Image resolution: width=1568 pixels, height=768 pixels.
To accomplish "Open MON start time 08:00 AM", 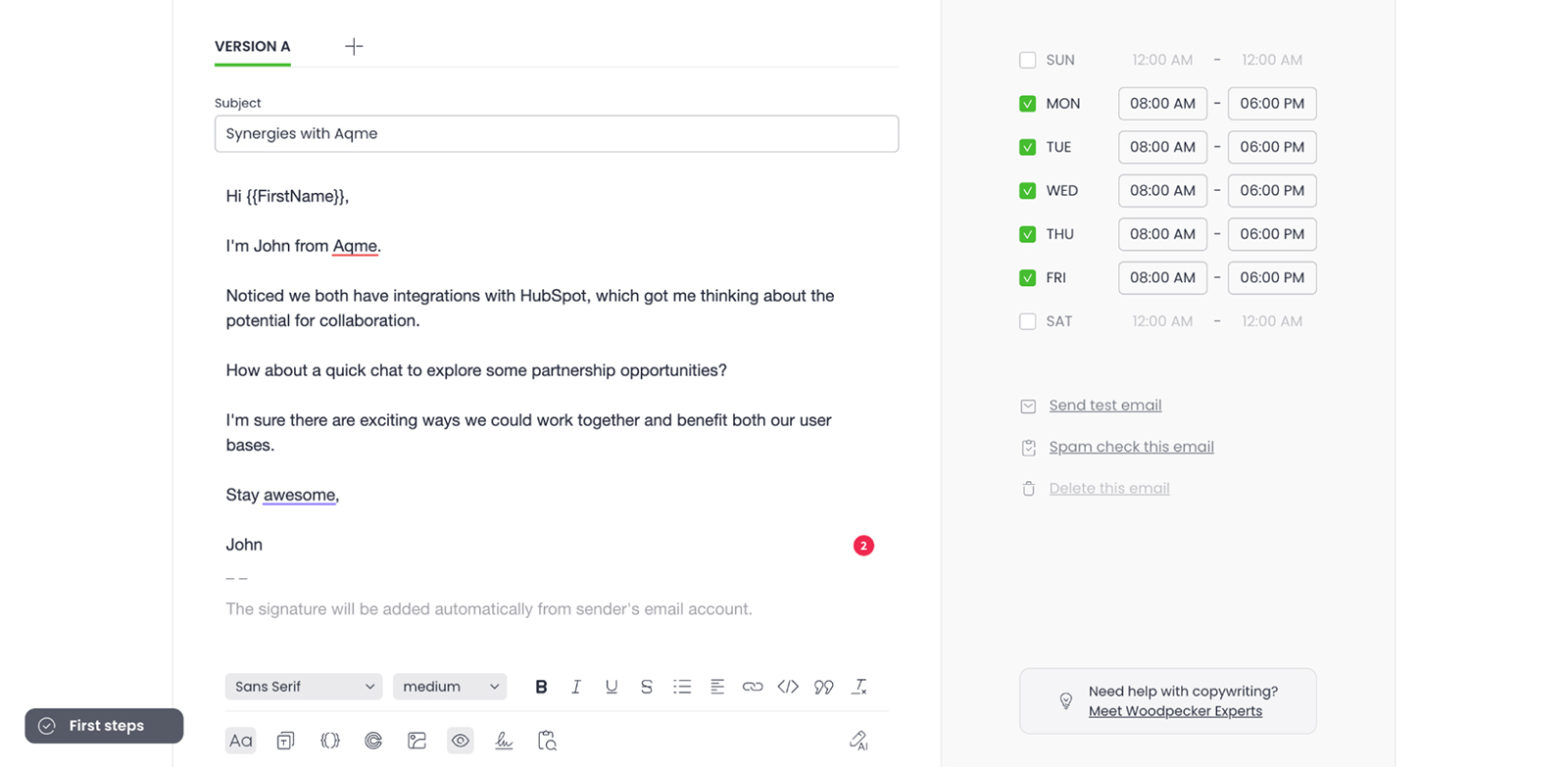I will pos(1162,104).
